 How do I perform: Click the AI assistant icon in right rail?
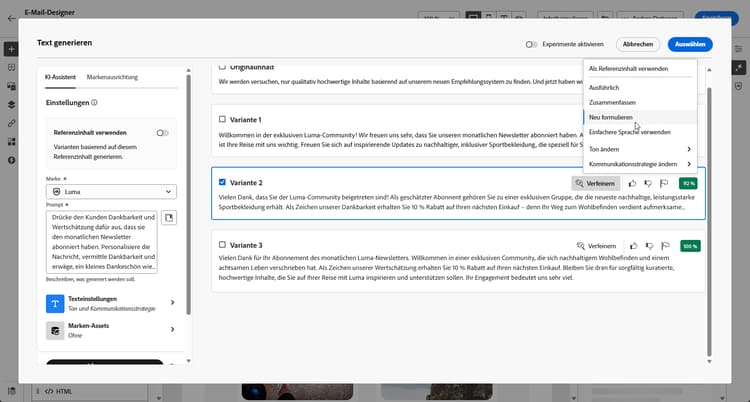click(x=739, y=67)
